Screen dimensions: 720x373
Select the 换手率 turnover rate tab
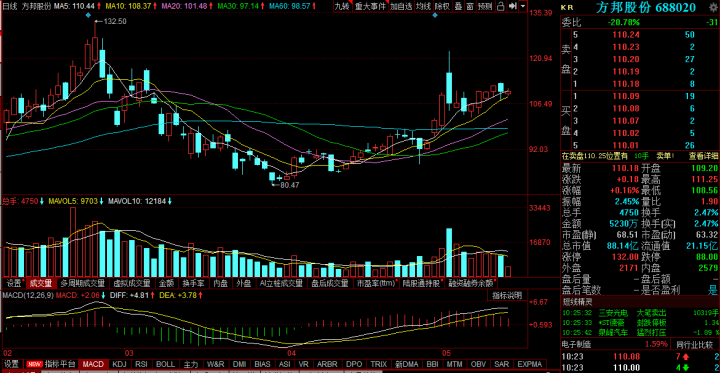[x=192, y=283]
